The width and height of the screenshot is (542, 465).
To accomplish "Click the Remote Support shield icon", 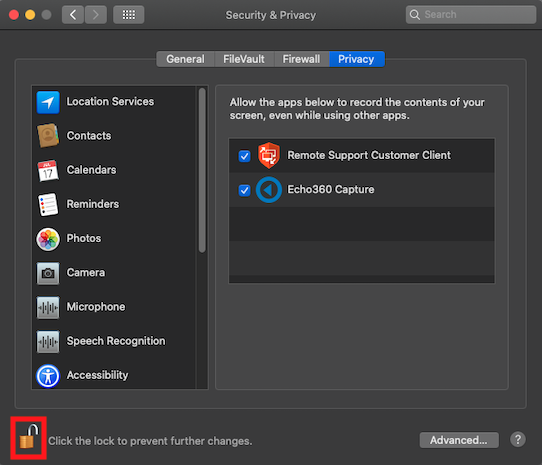I will click(269, 155).
